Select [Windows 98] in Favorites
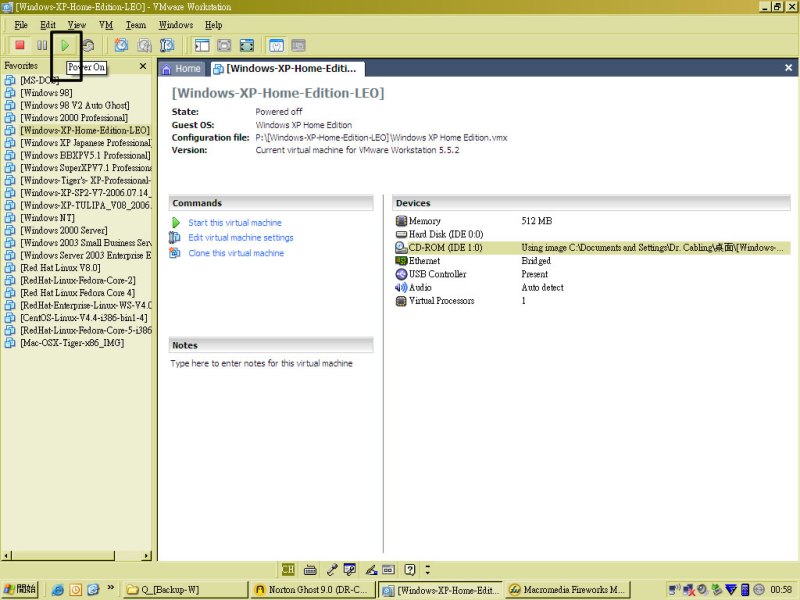The height and width of the screenshot is (600, 800). [46, 93]
